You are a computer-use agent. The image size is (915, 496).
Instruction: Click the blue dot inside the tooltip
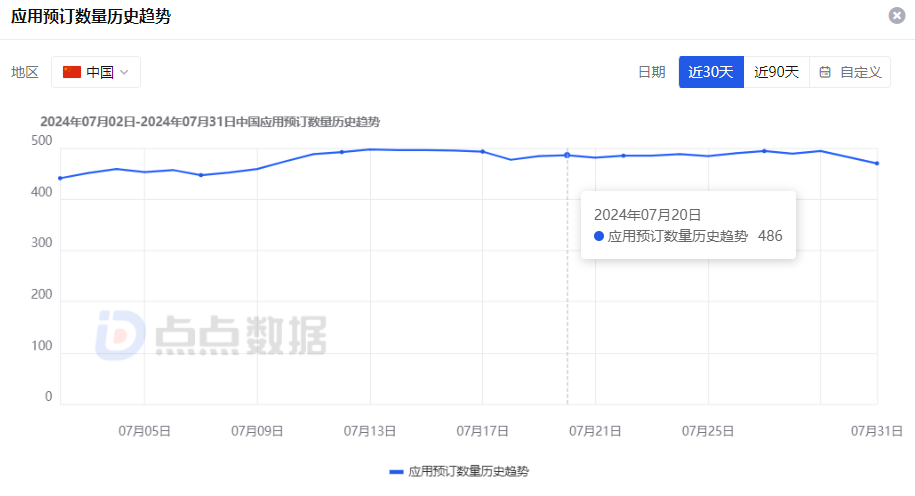point(599,236)
